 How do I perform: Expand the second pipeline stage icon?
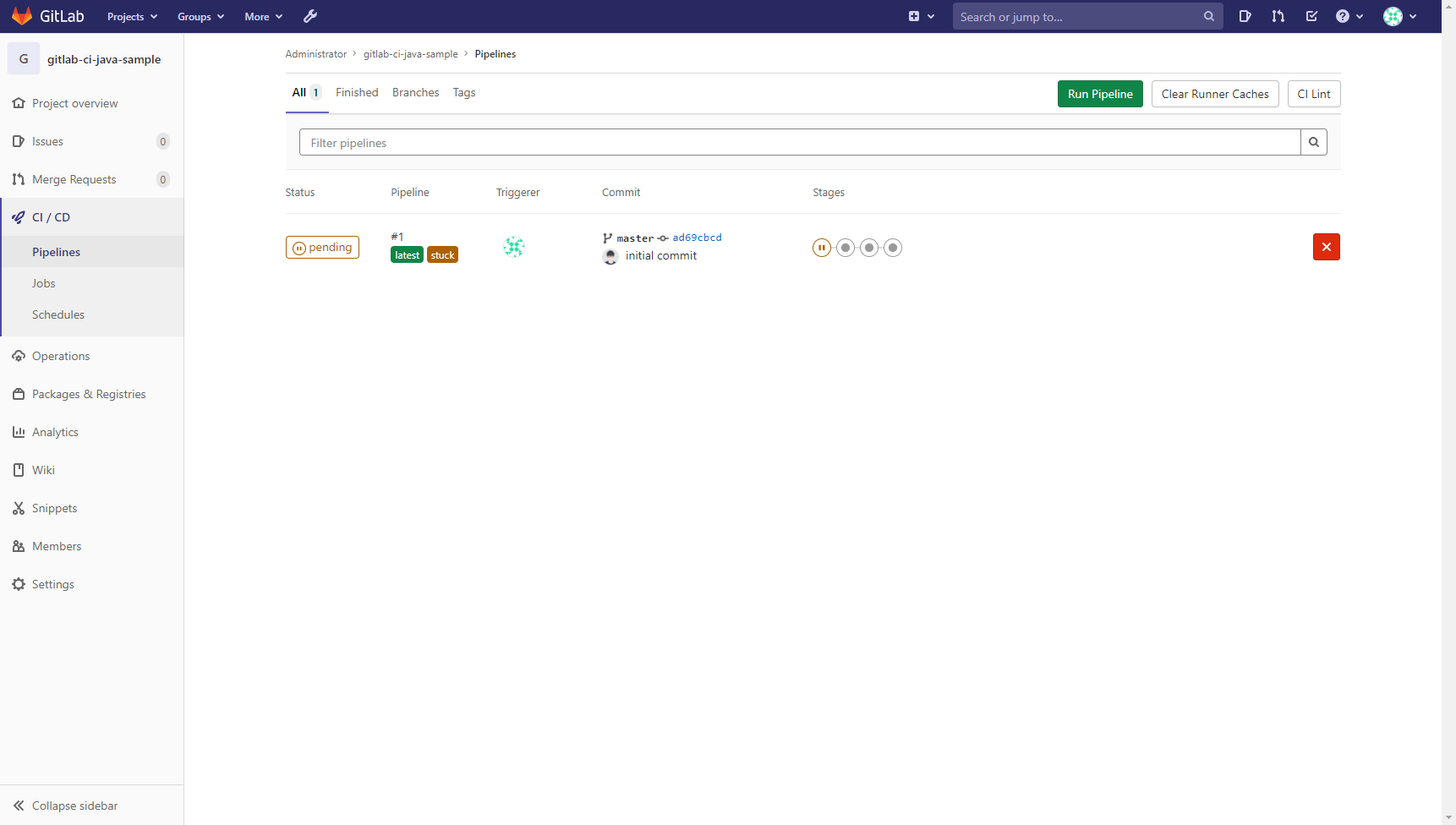coord(846,248)
